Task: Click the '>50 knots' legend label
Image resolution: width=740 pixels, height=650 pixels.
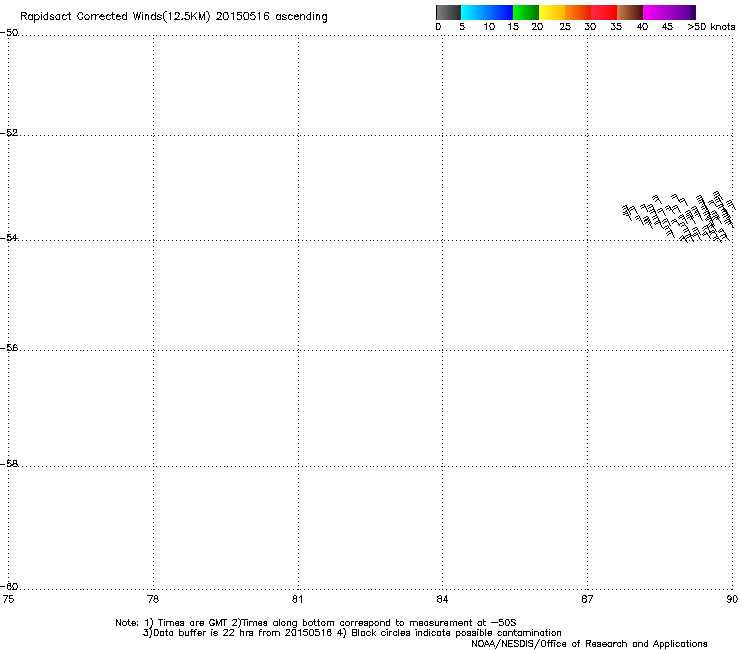Action: click(x=711, y=27)
